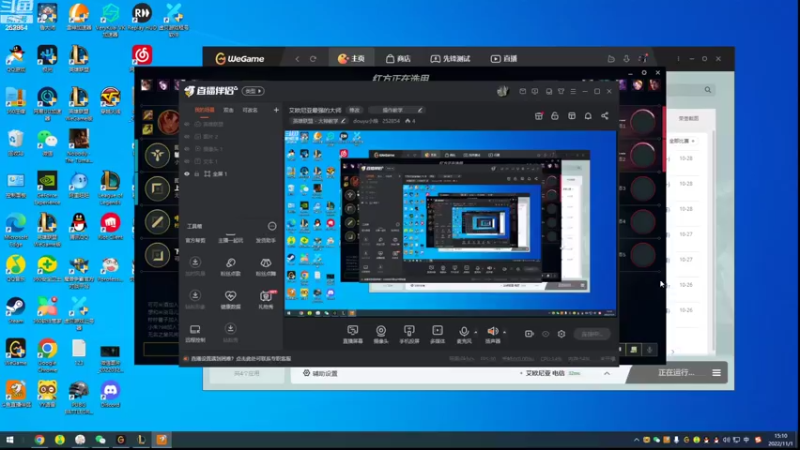Screen dimensions: 800x450
Task: Open the WeGame 商店 tab
Action: click(x=398, y=59)
